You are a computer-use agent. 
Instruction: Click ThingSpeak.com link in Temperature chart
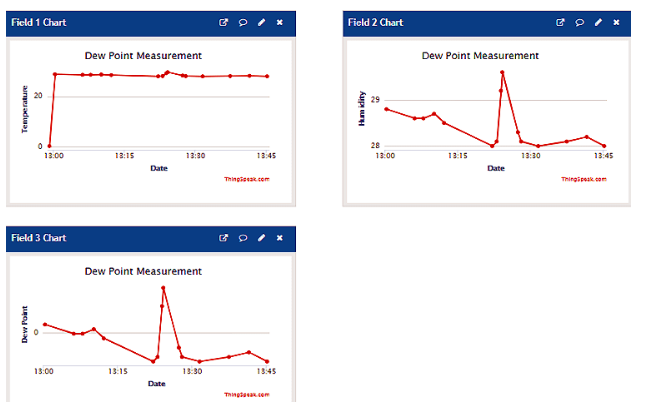tap(247, 179)
